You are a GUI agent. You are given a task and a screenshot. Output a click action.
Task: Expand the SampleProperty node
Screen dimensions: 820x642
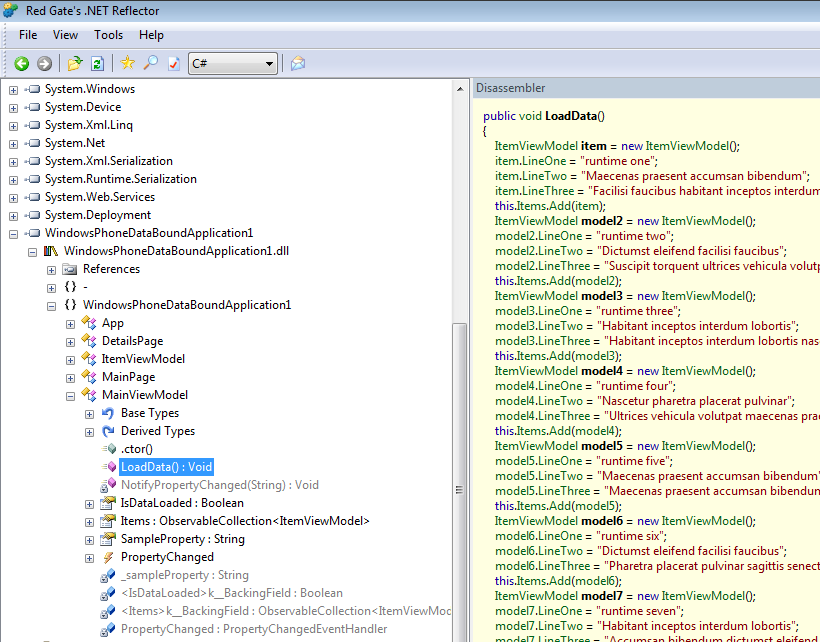click(x=89, y=540)
